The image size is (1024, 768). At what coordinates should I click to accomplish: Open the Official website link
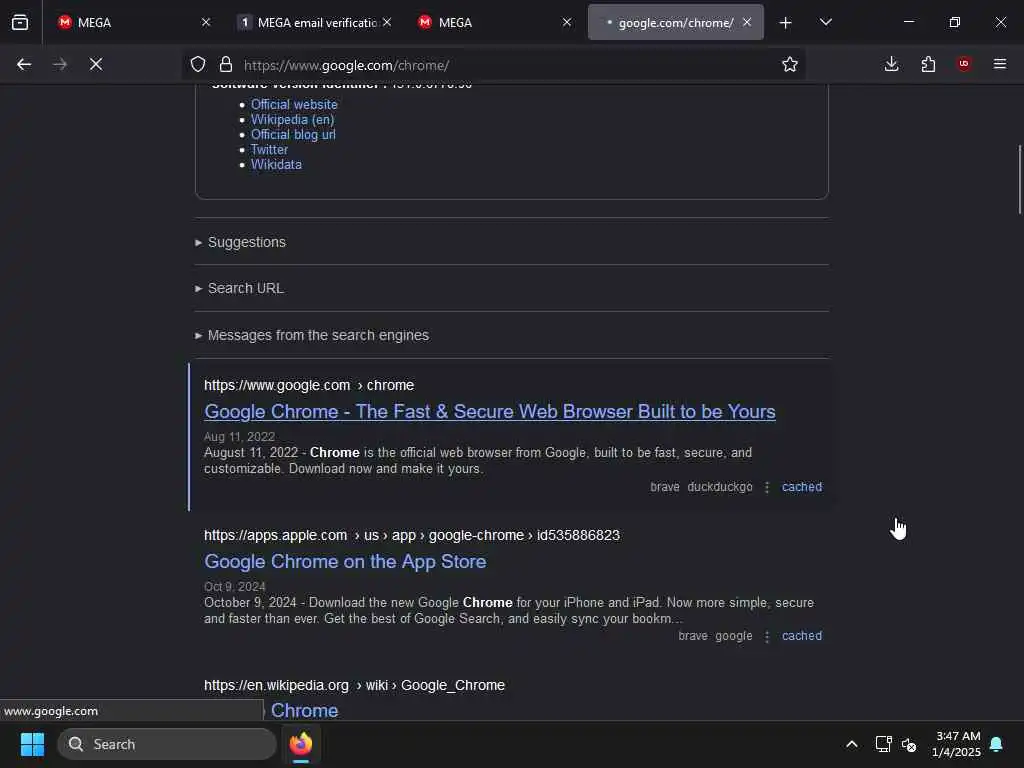(x=294, y=104)
